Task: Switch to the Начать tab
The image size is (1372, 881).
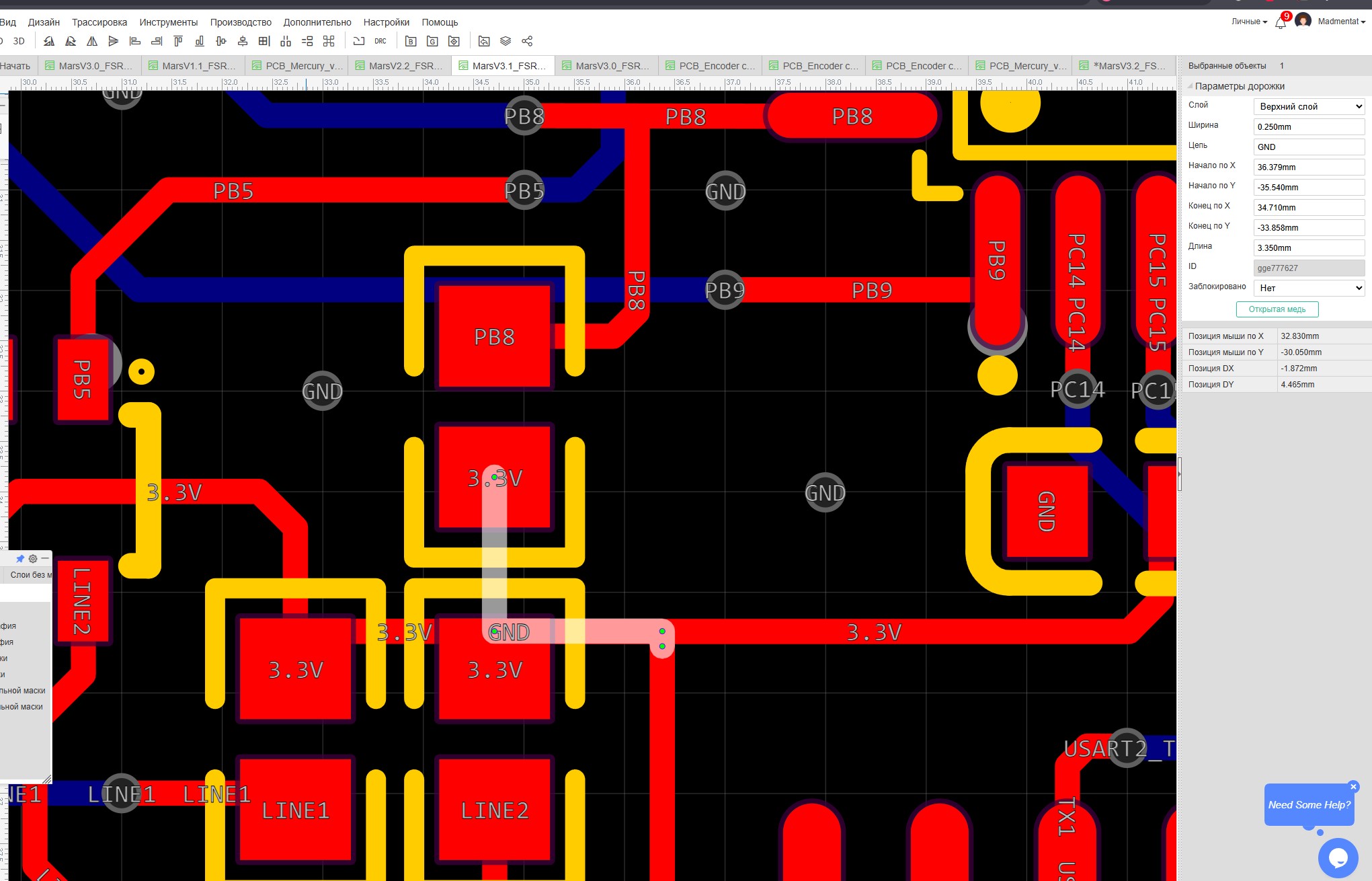Action: click(16, 66)
